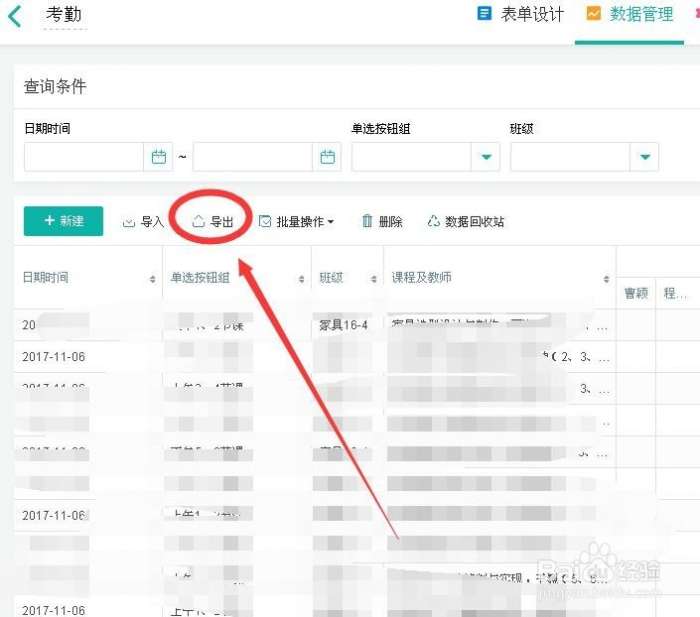Screen dimensions: 700x617
Task: Click the 删除 delete button
Action: [x=382, y=221]
